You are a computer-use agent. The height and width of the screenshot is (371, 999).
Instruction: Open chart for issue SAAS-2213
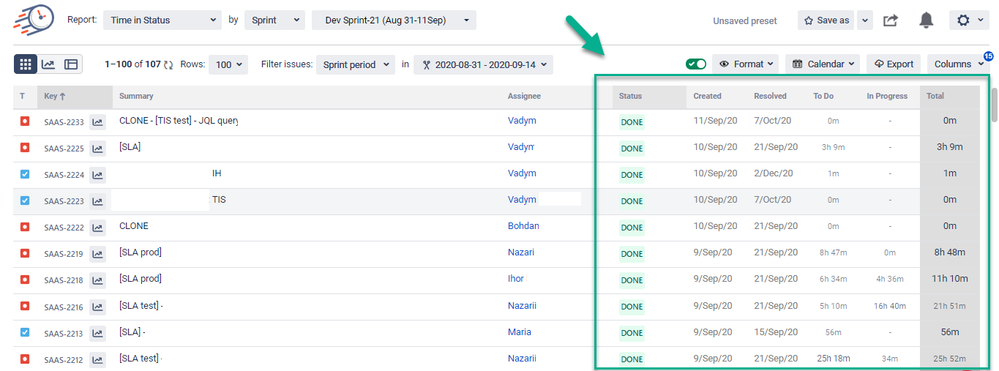click(97, 333)
